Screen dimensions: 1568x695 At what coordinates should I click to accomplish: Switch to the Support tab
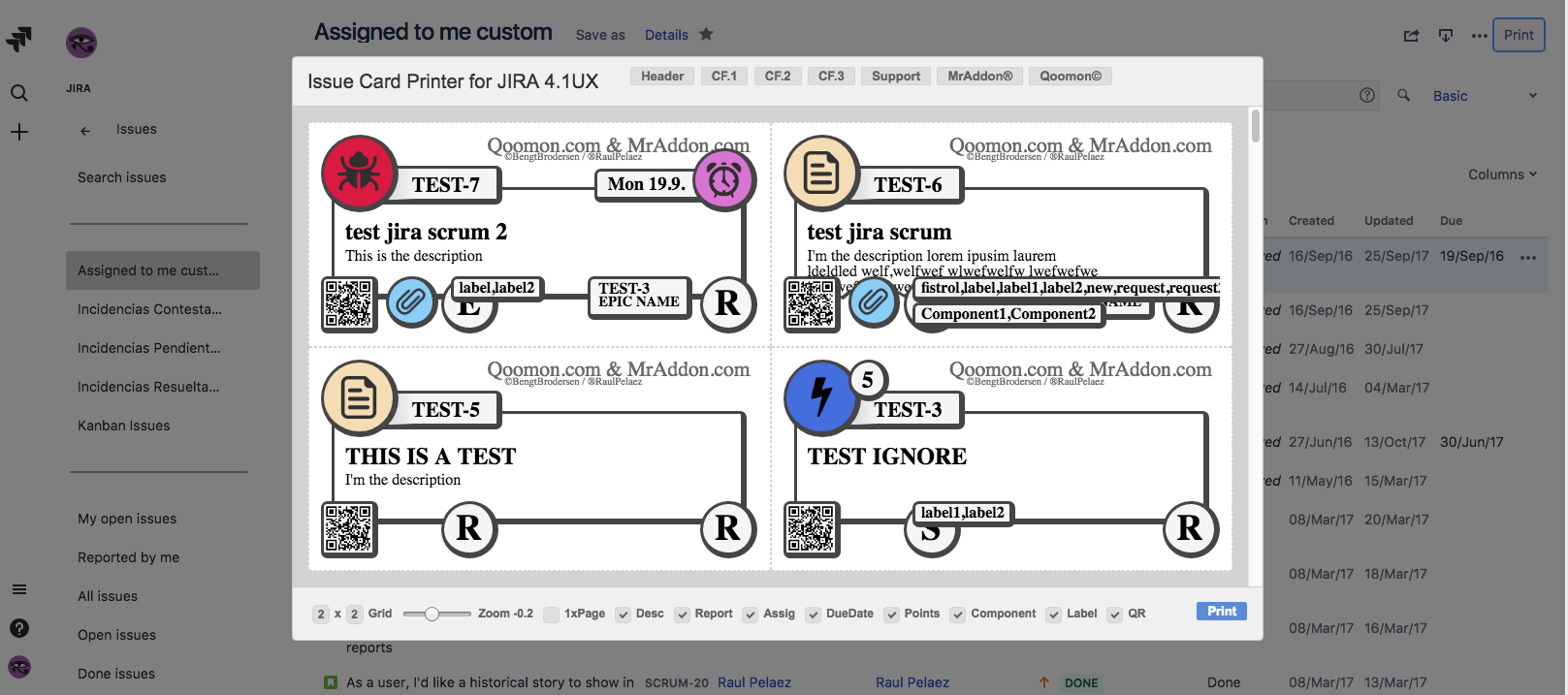tap(895, 77)
